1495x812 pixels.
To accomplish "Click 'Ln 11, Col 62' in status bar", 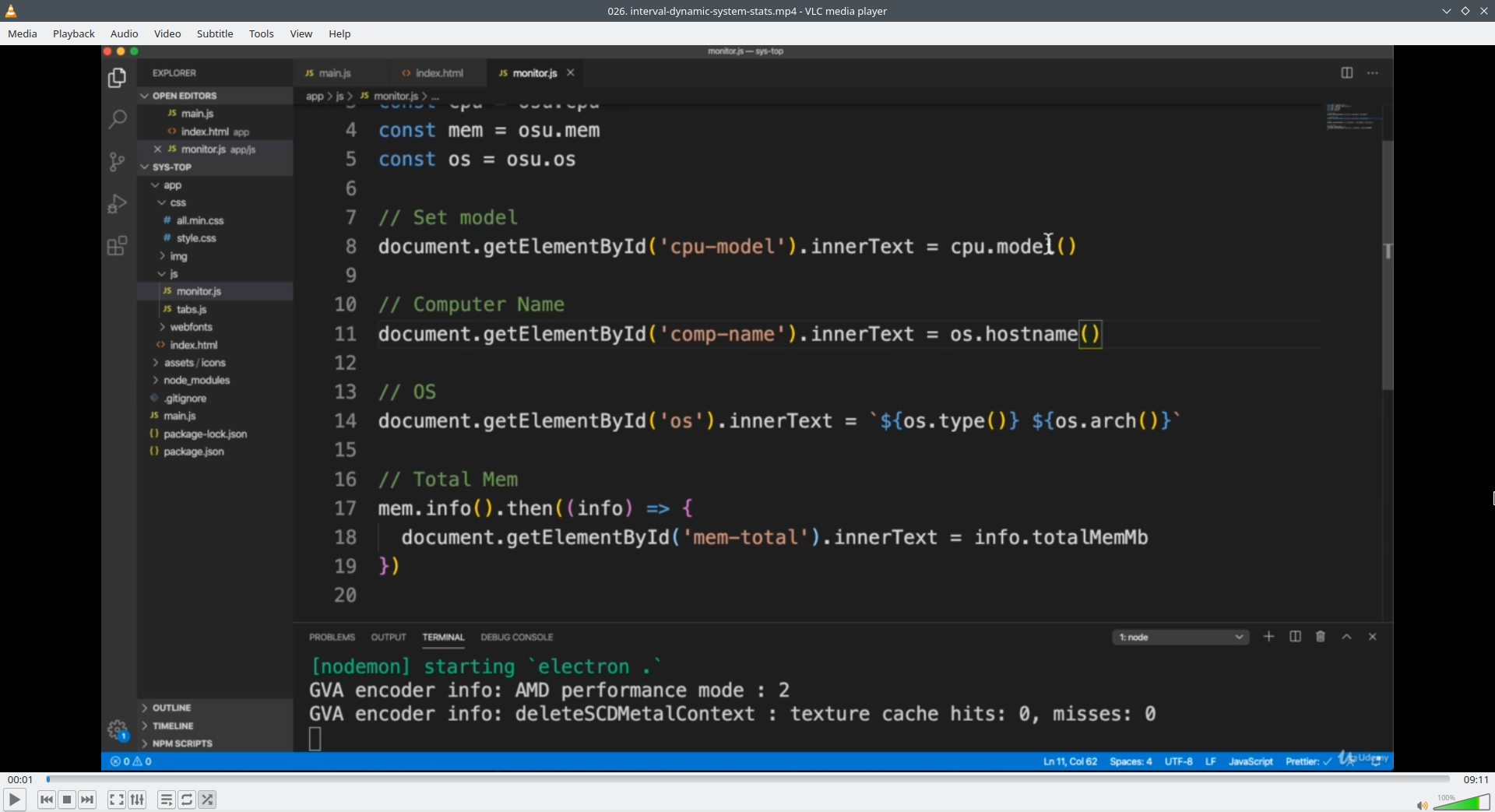I will click(x=1070, y=761).
